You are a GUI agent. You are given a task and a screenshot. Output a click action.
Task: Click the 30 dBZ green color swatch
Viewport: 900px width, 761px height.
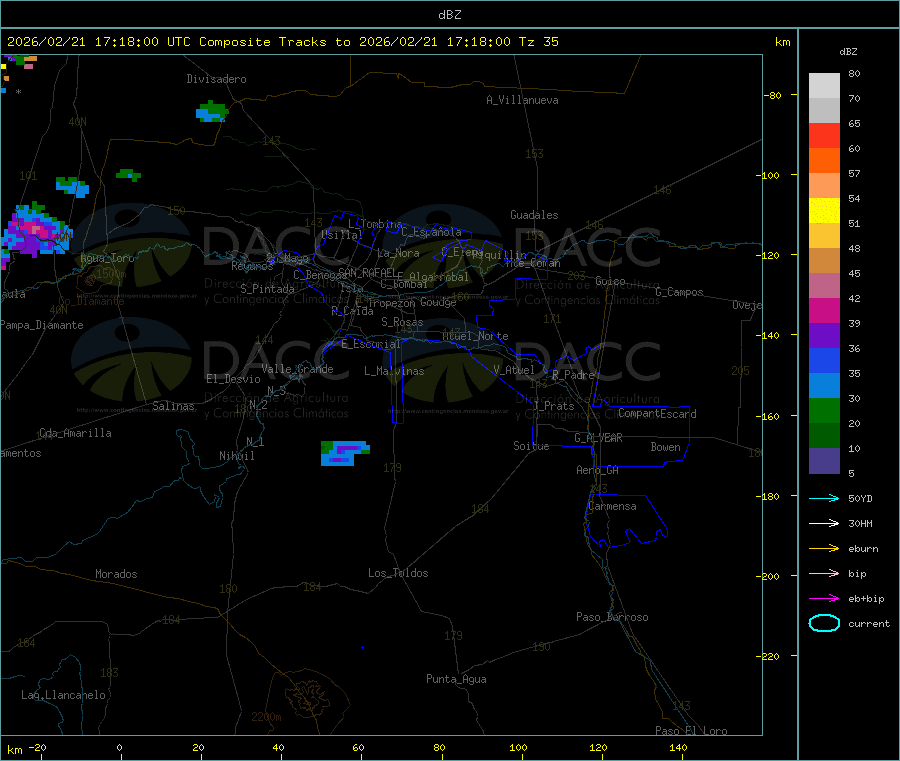coord(824,410)
